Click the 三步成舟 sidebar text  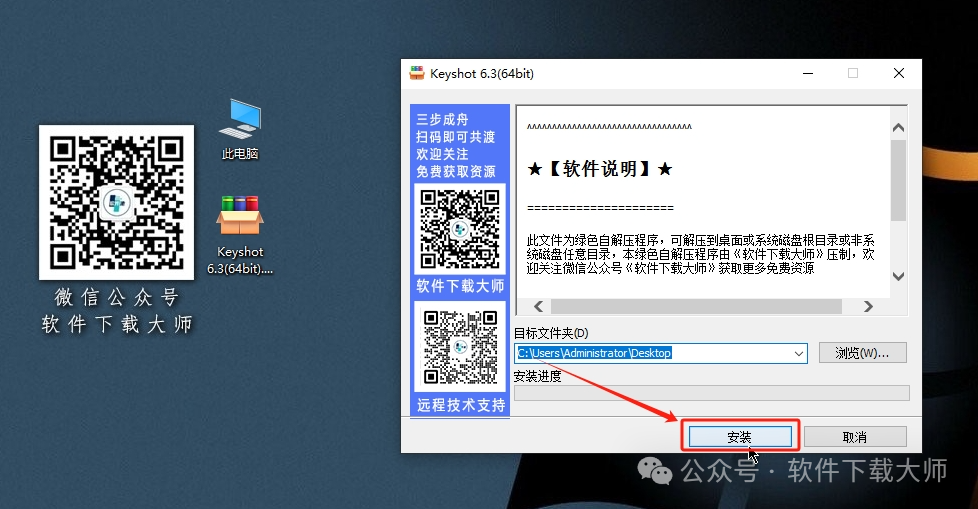pos(442,119)
